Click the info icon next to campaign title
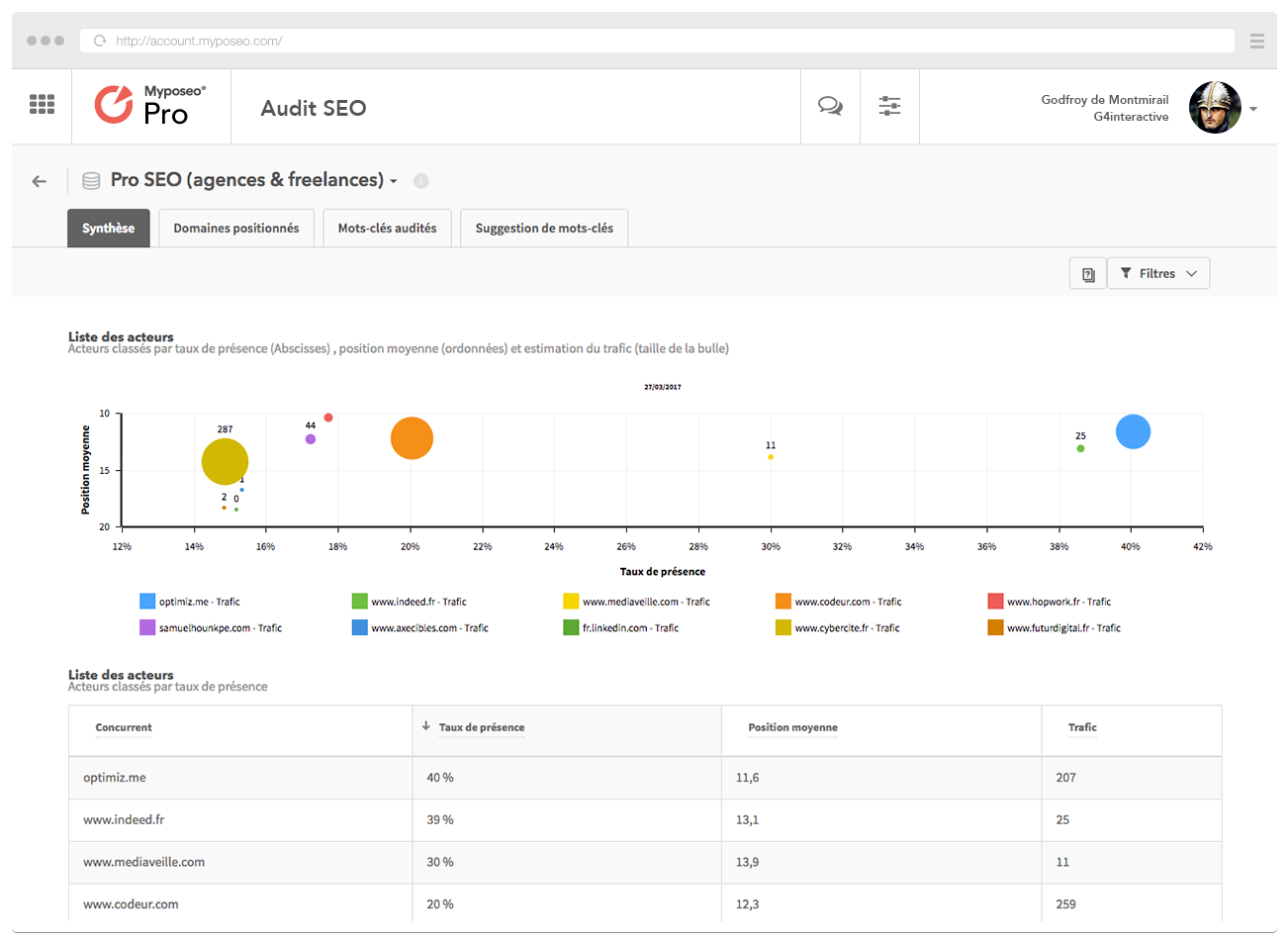 420,181
